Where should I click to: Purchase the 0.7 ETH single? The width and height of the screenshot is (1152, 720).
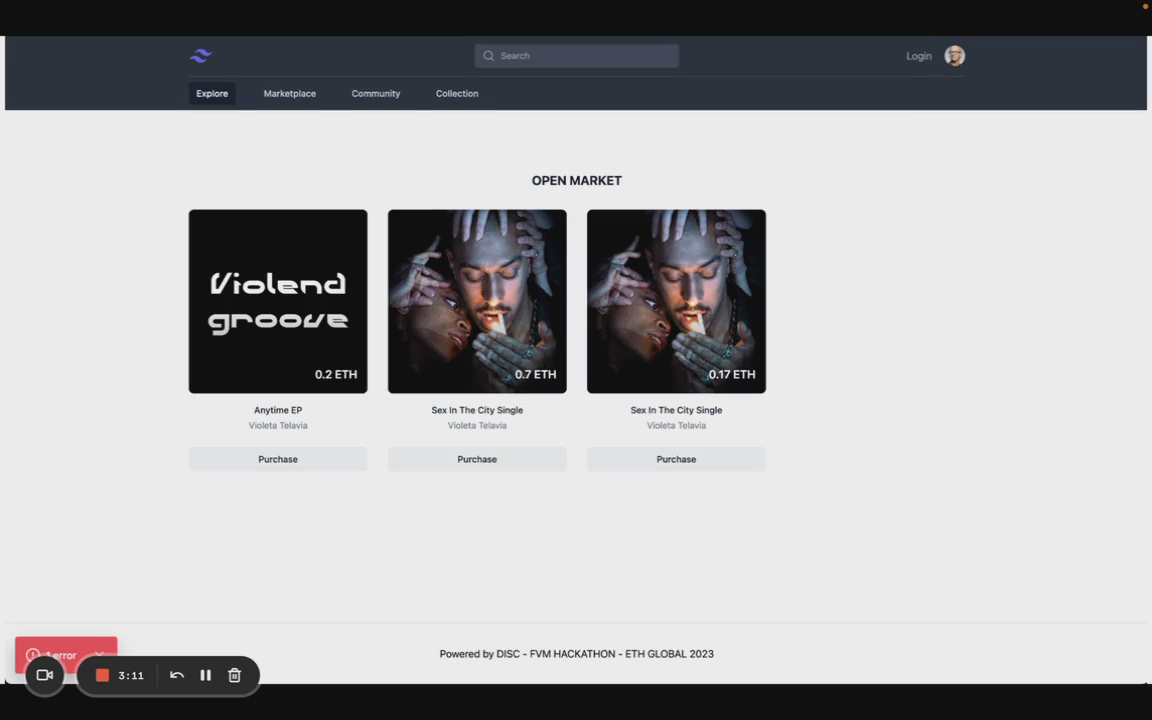pos(477,459)
